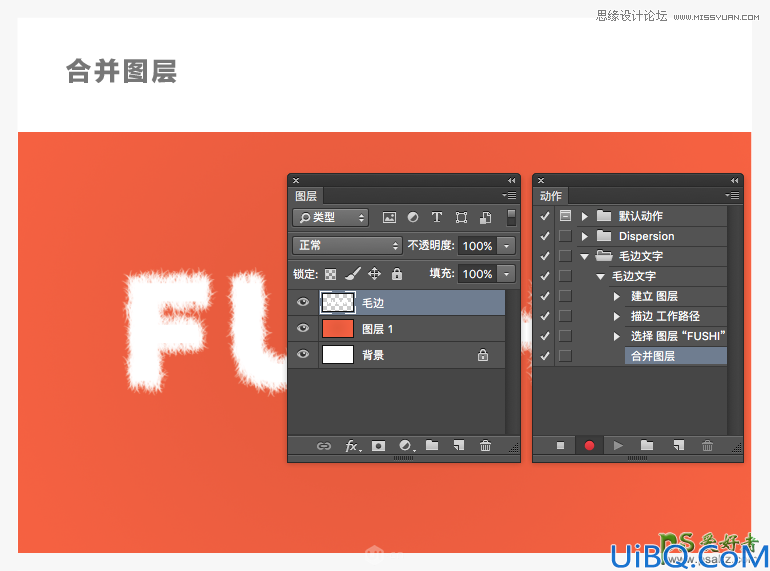This screenshot has height=571, width=770.
Task: Toggle the layer filtering switch
Action: tap(511, 217)
